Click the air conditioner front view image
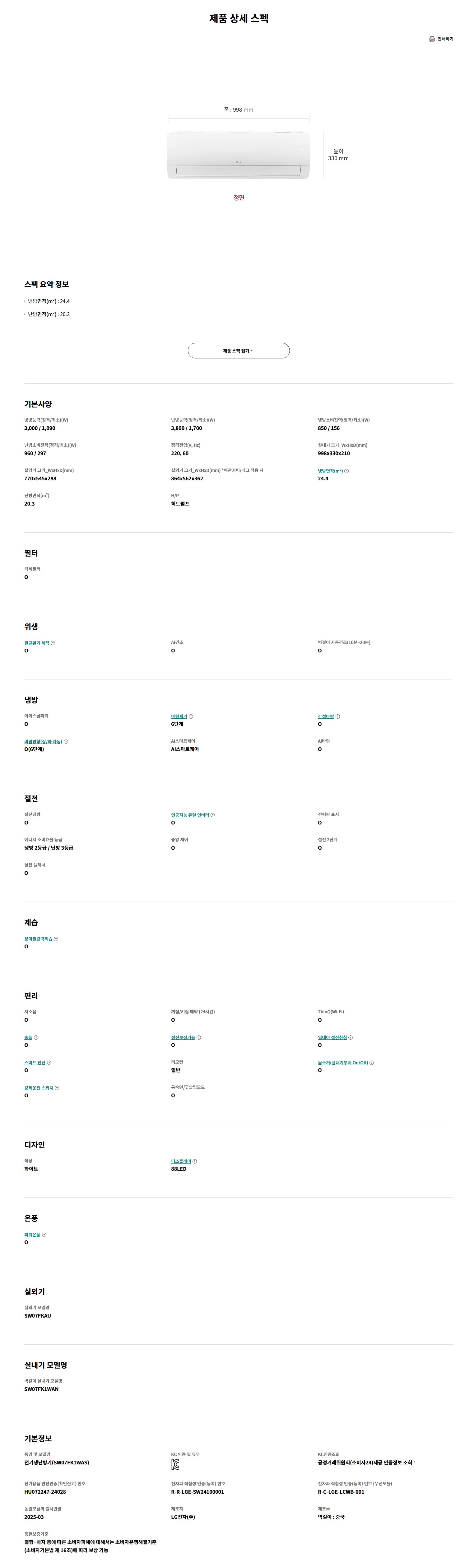The width and height of the screenshot is (460, 1568). pos(239,155)
